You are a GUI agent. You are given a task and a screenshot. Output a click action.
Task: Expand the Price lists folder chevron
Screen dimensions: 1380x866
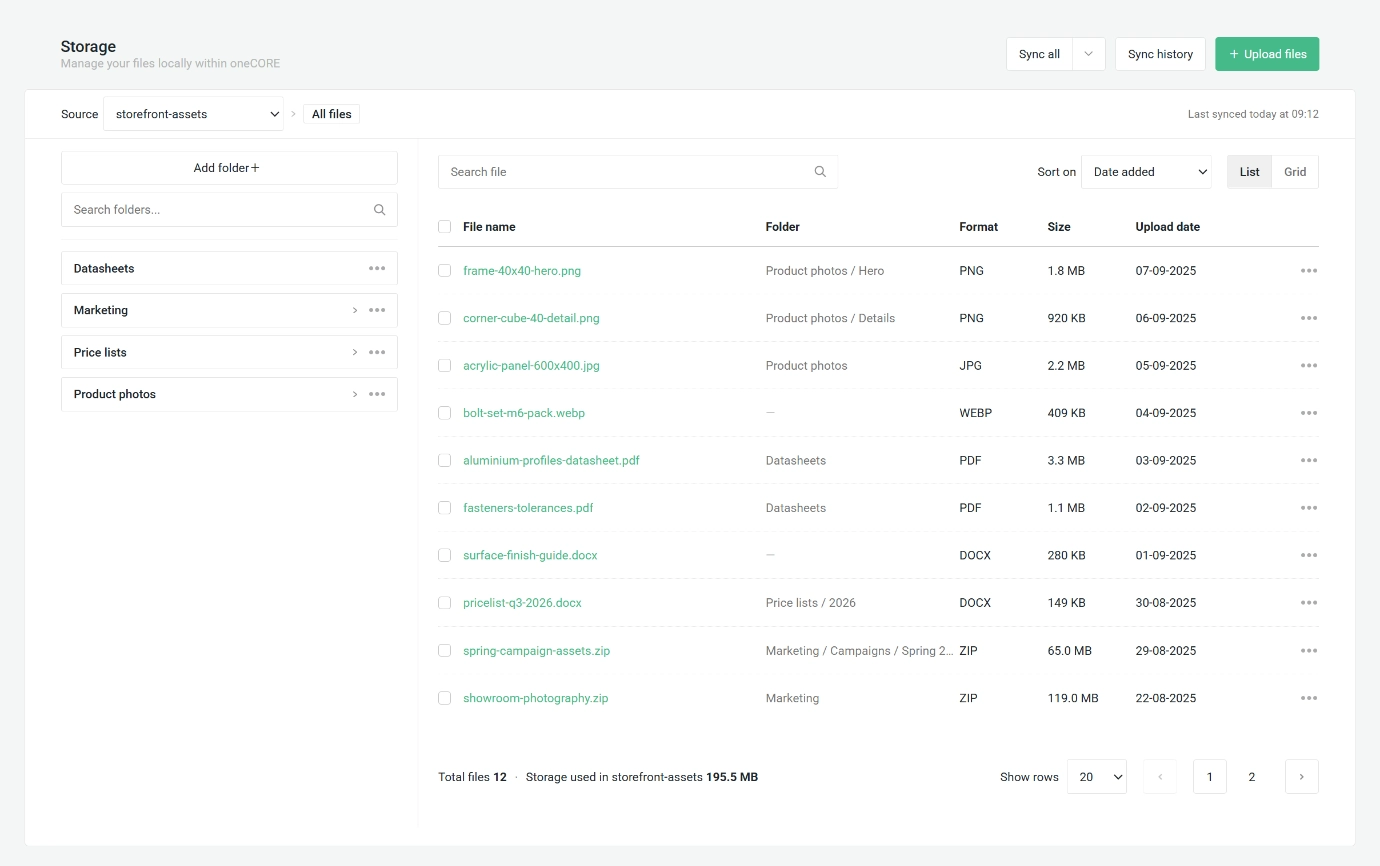(355, 352)
